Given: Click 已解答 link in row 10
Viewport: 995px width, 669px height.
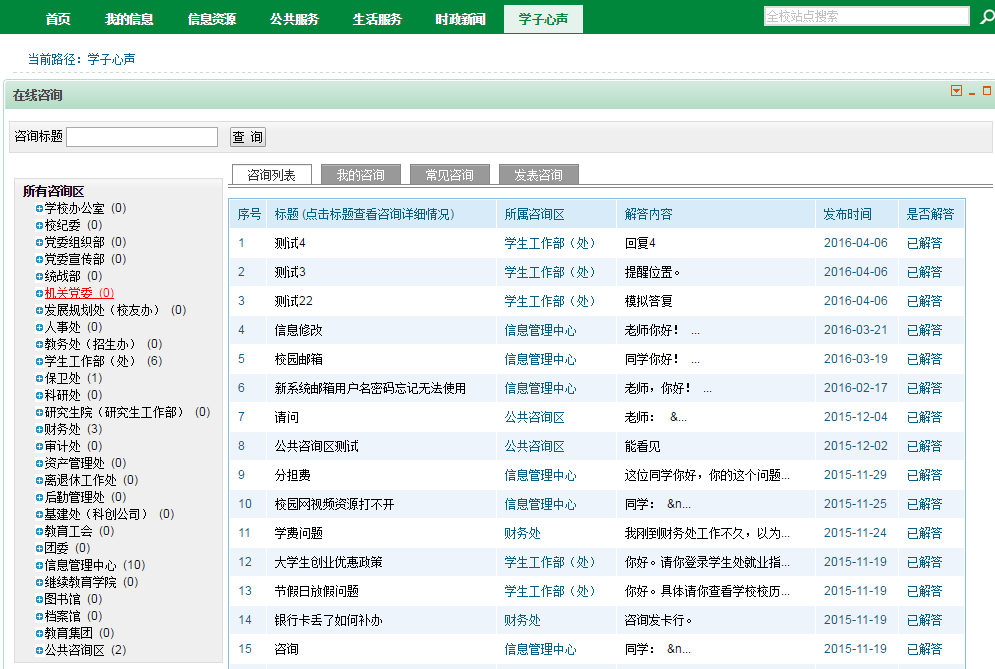Looking at the screenshot, I should [x=925, y=504].
